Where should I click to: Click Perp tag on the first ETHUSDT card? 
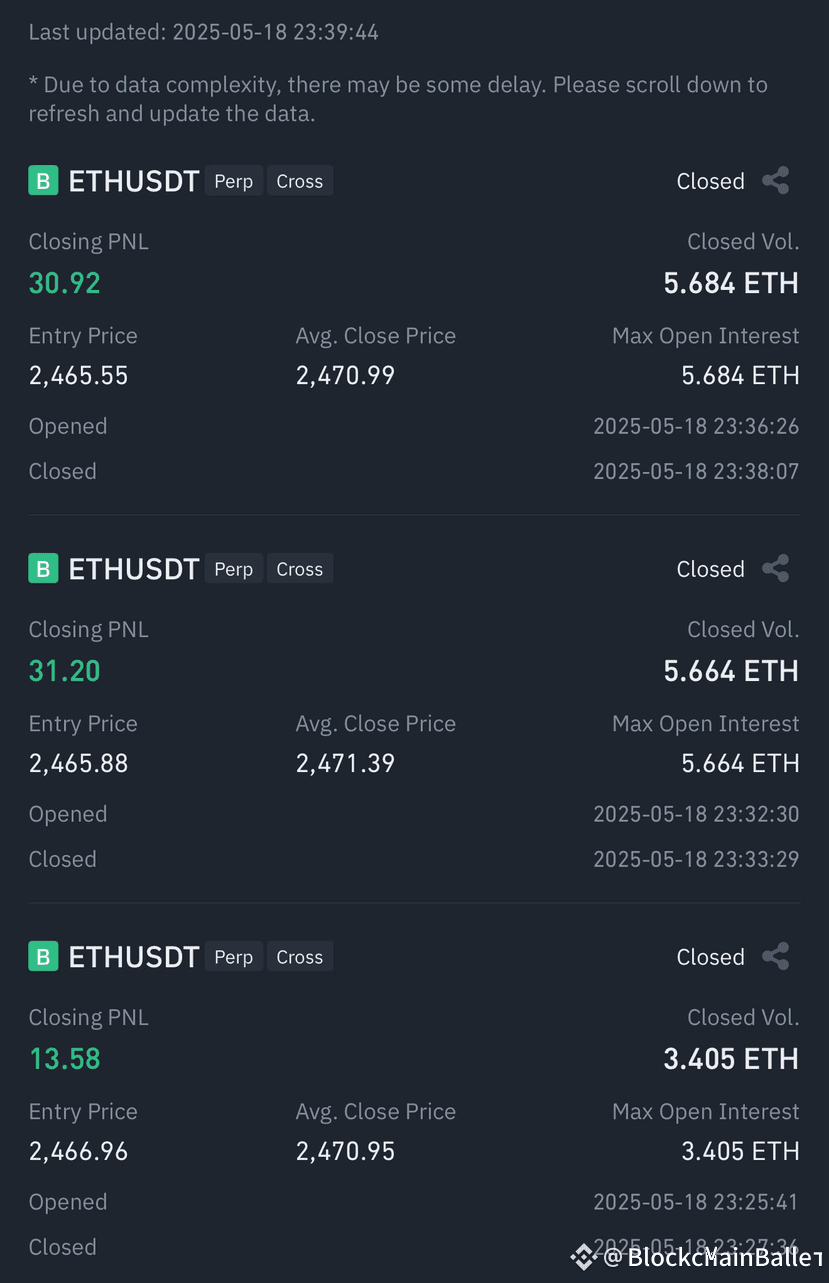234,181
